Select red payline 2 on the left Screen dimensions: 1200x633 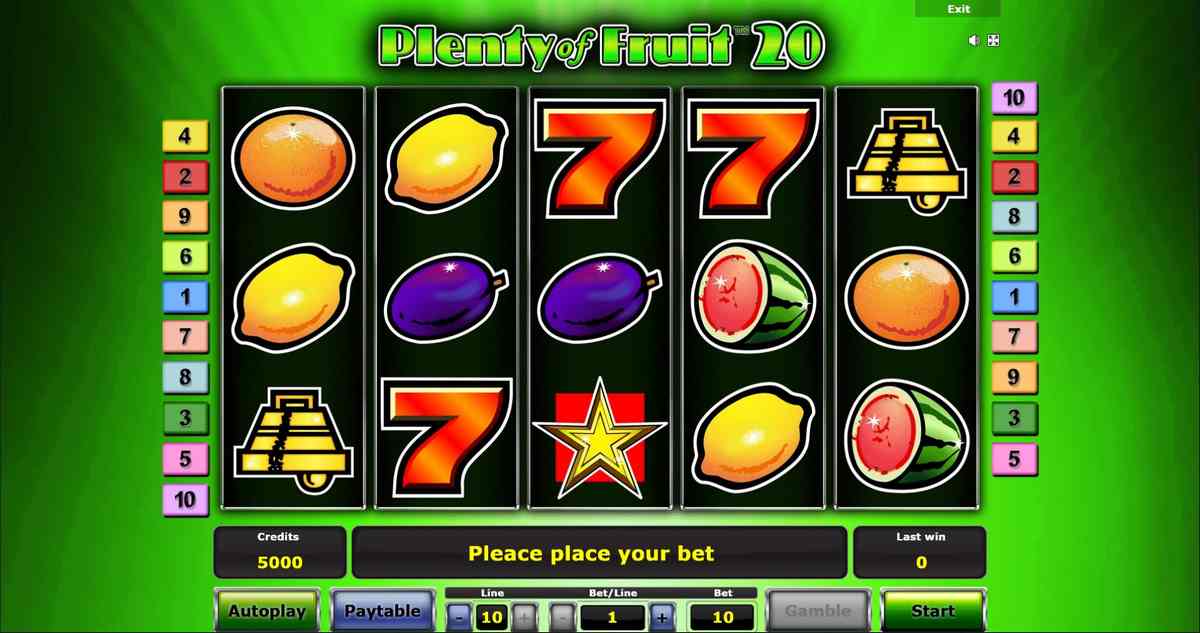pyautogui.click(x=185, y=176)
